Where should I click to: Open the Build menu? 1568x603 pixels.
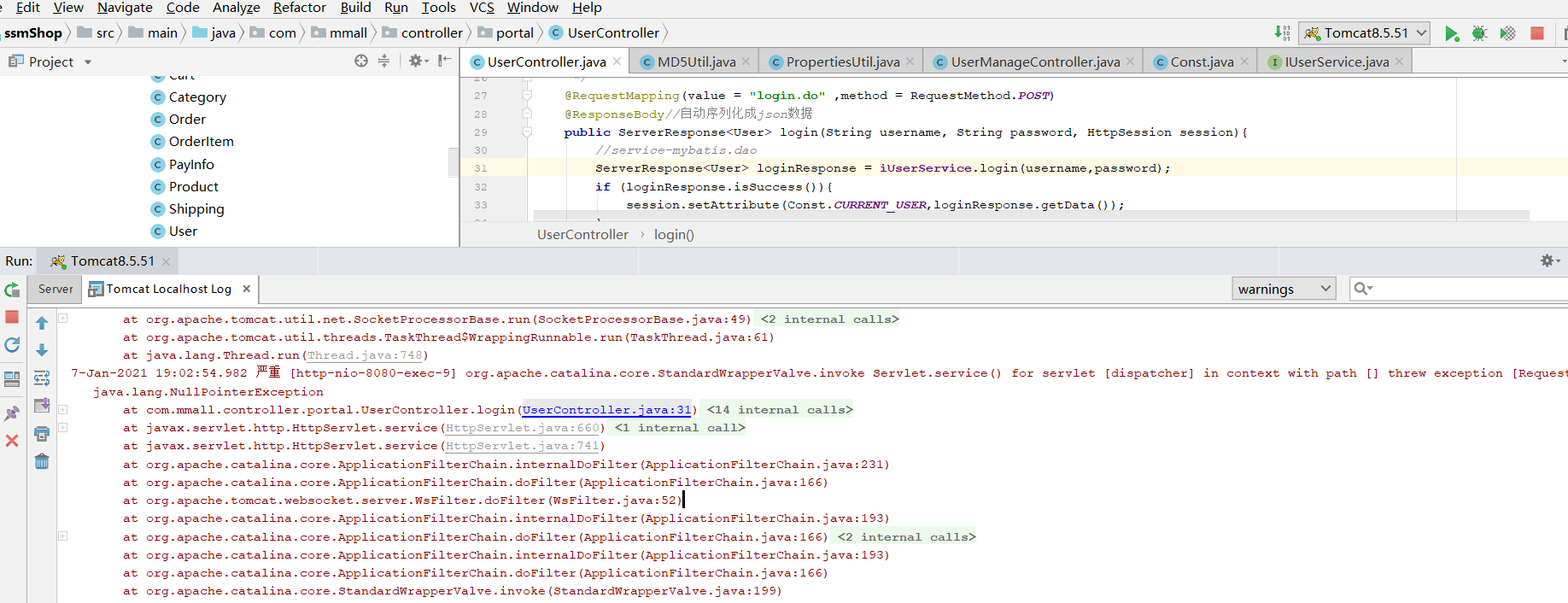tap(355, 8)
